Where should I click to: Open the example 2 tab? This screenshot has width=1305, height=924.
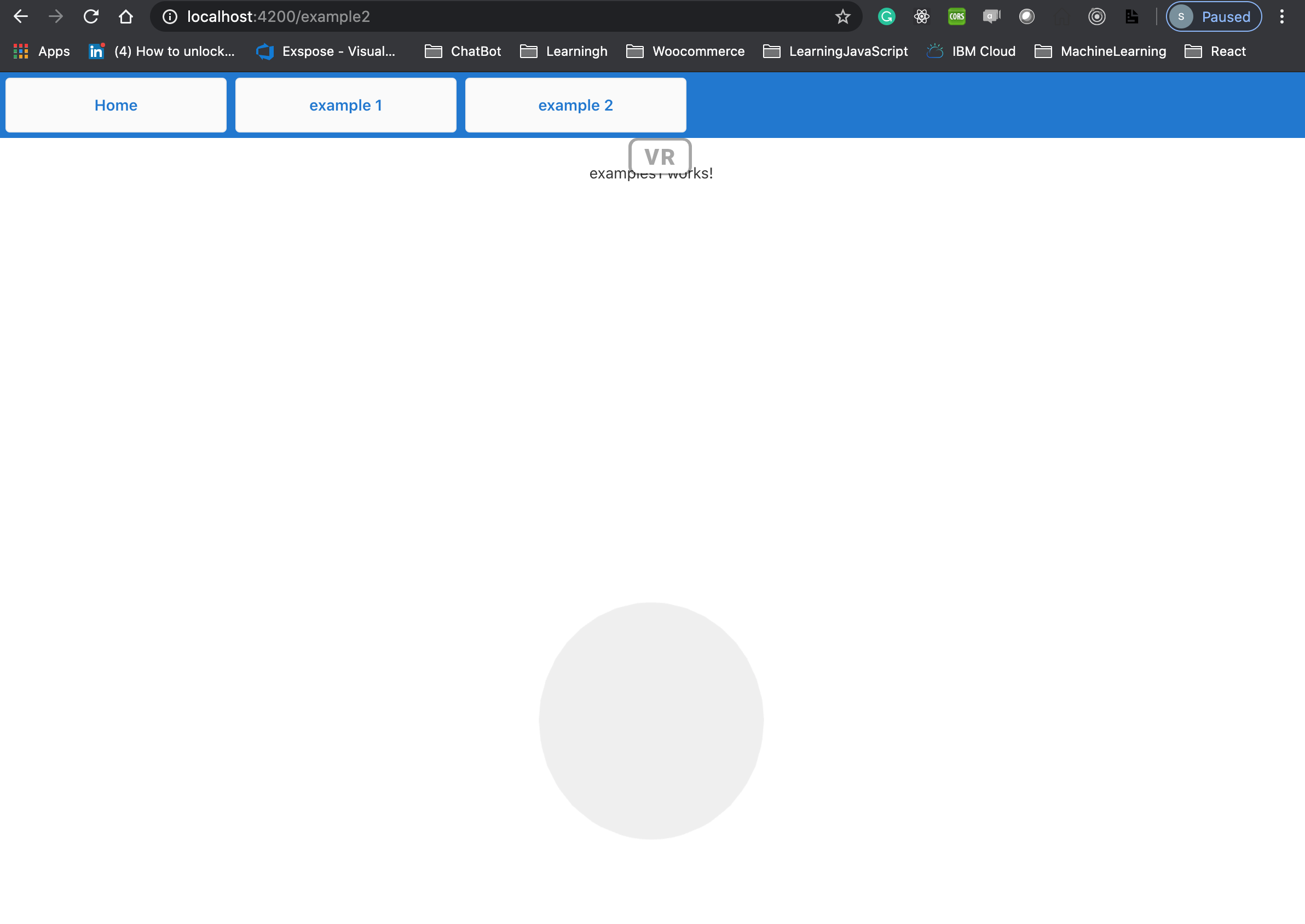[575, 105]
